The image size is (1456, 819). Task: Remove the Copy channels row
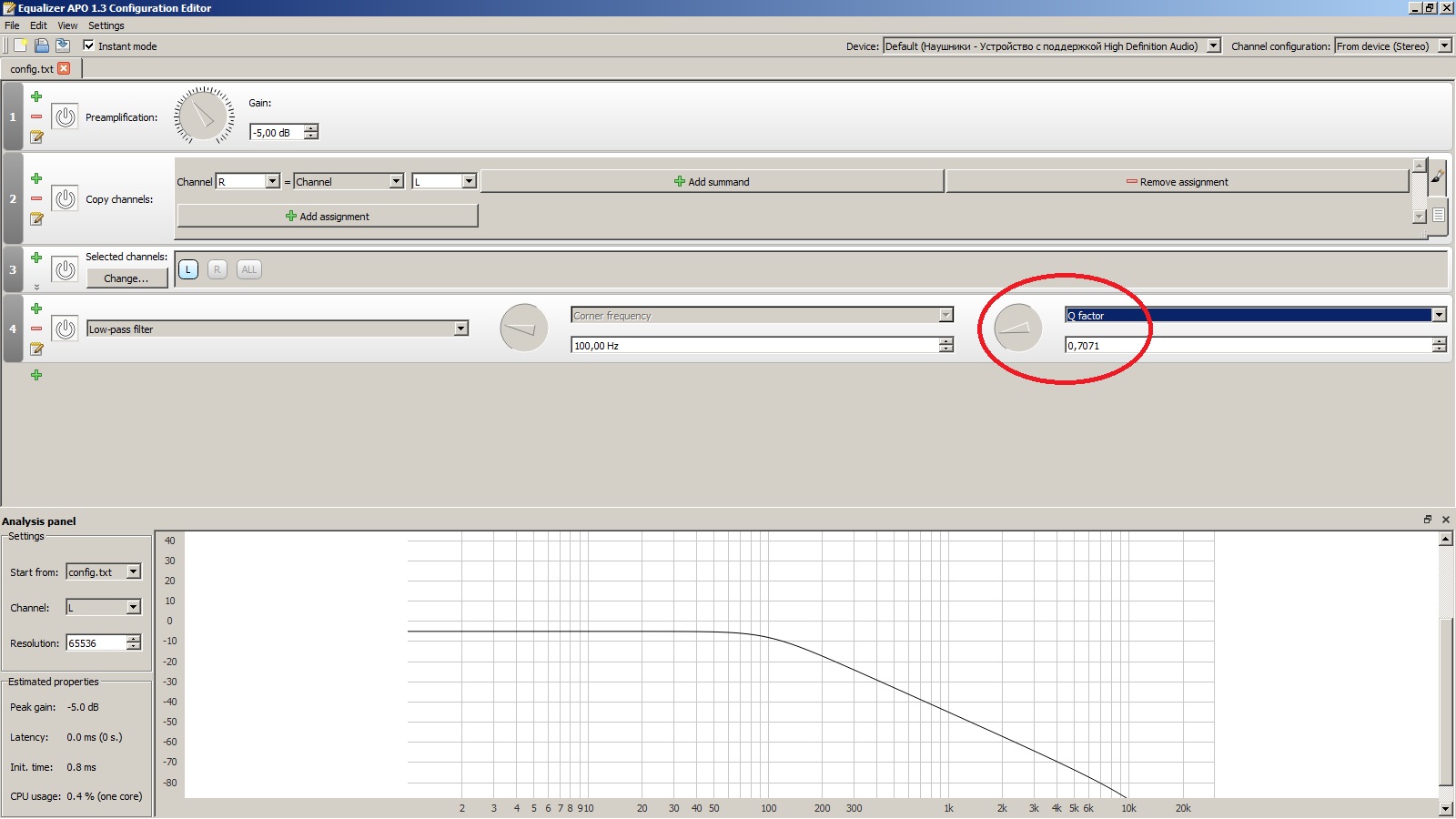[36, 198]
